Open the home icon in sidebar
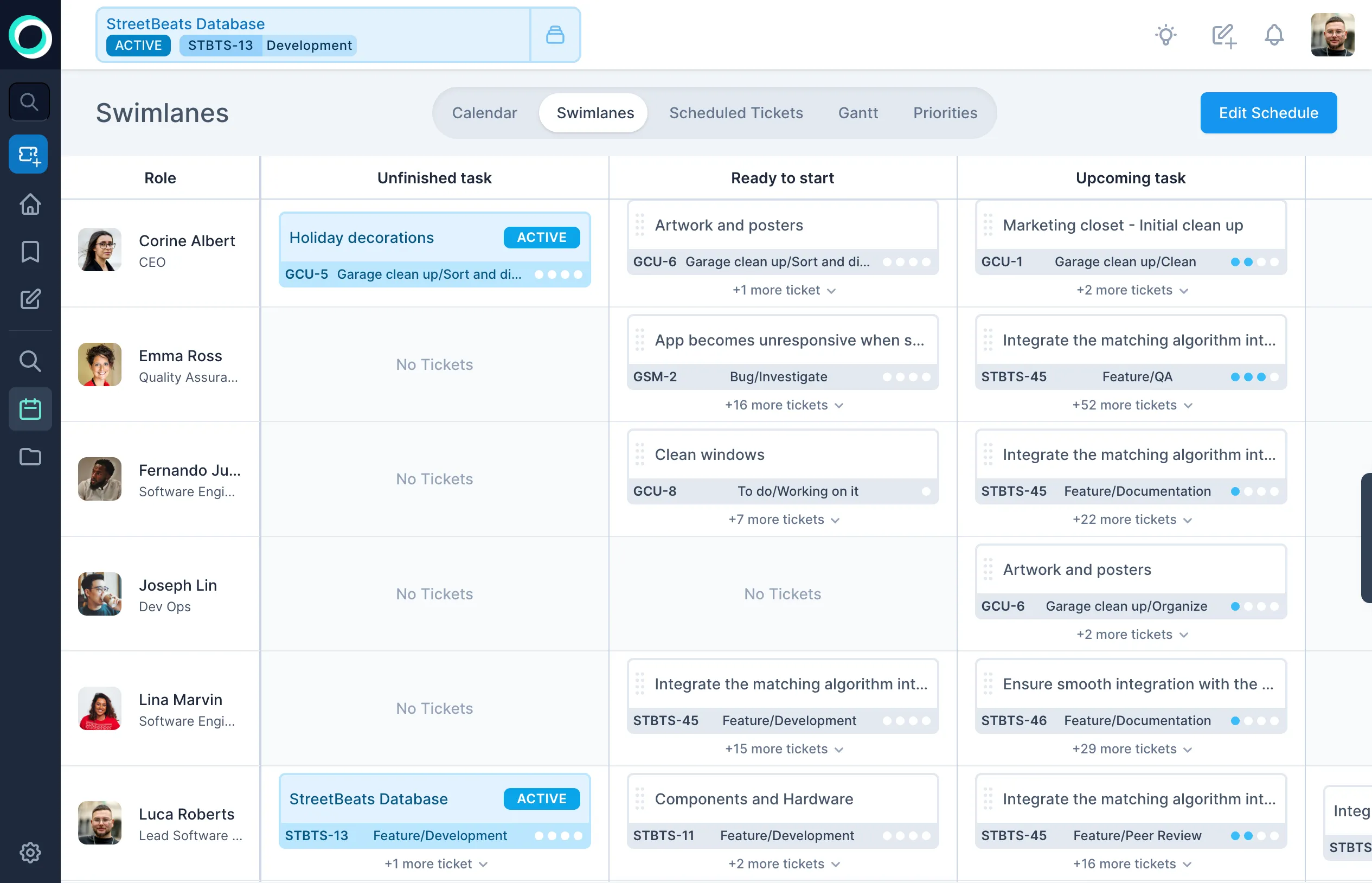Image resolution: width=1372 pixels, height=883 pixels. pos(30,204)
